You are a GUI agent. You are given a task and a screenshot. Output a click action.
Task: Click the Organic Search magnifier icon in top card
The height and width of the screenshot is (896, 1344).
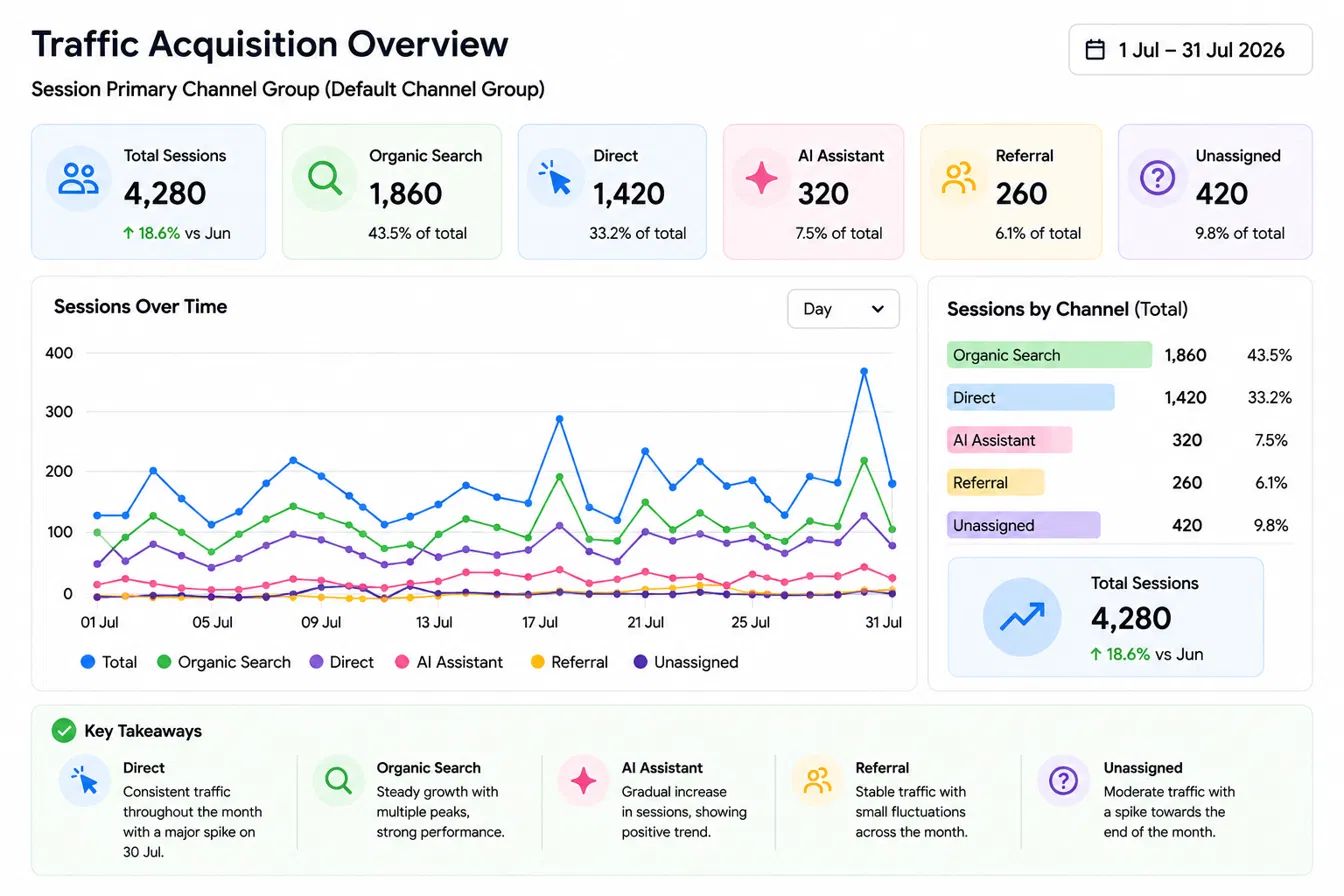325,179
